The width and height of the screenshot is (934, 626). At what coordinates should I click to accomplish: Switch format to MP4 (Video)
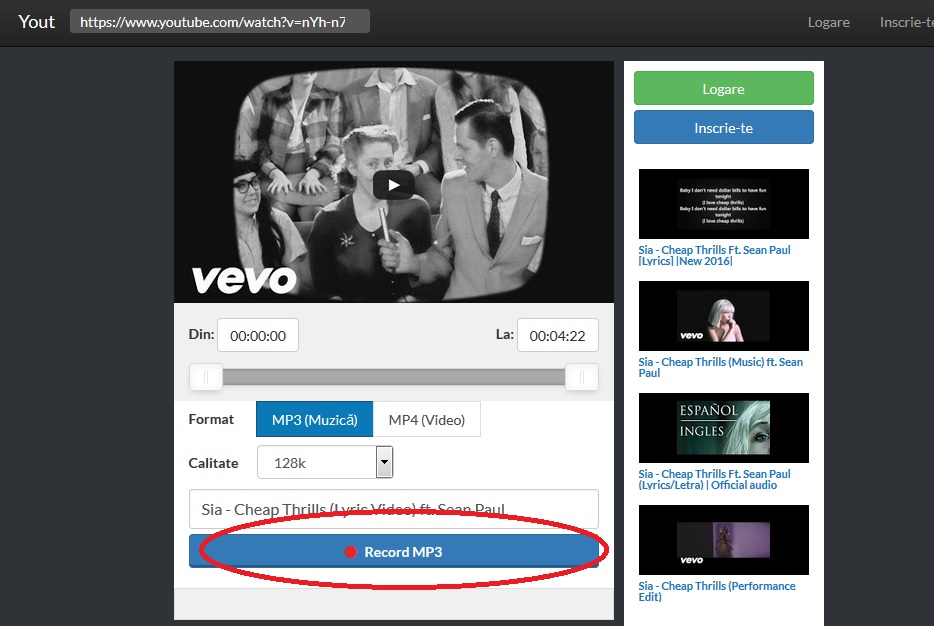pyautogui.click(x=427, y=420)
